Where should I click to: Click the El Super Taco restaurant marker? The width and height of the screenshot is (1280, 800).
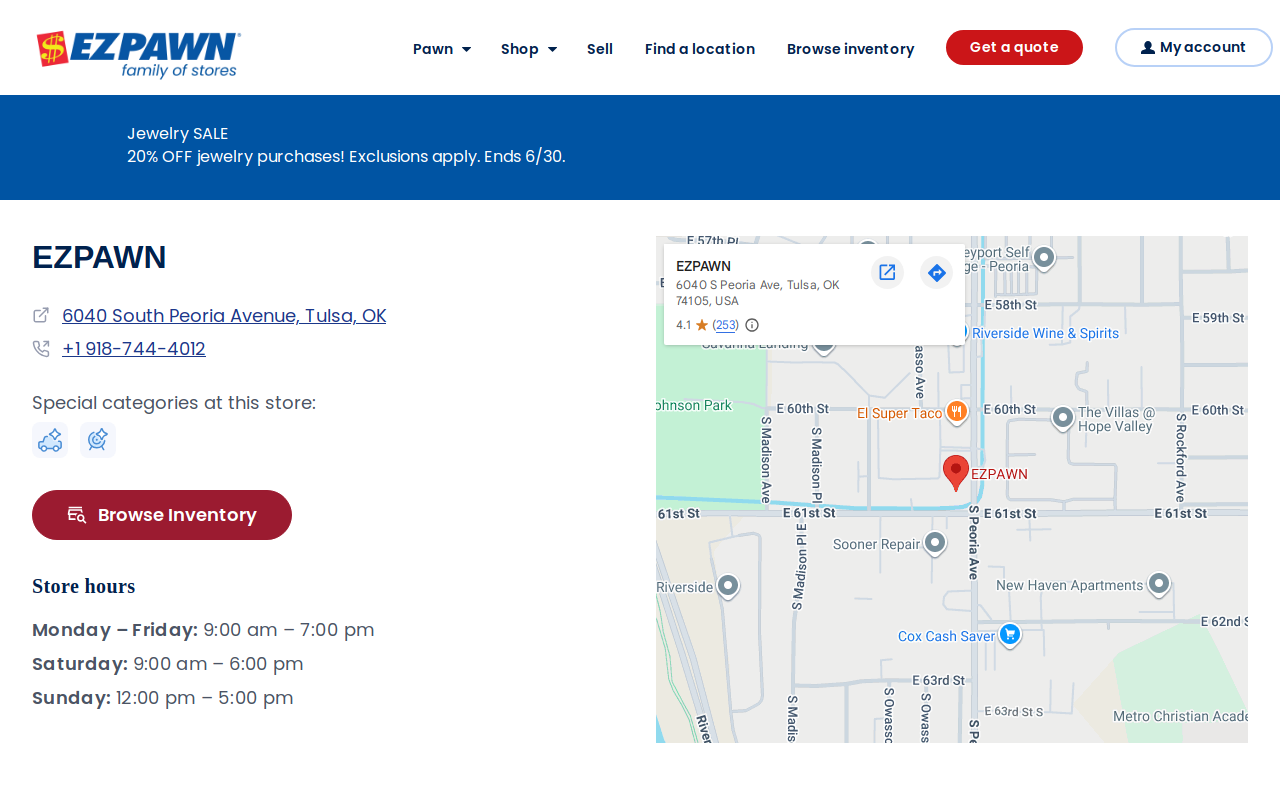coord(957,412)
